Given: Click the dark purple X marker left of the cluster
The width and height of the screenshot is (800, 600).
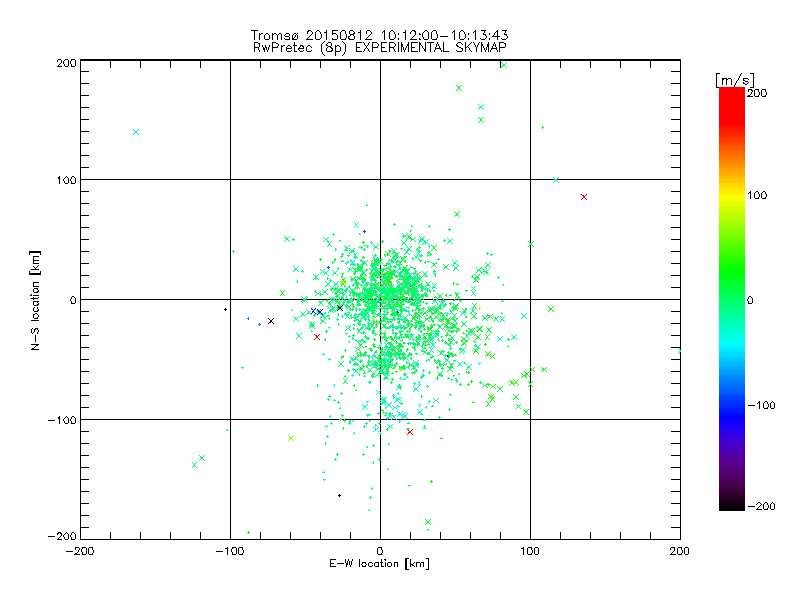Looking at the screenshot, I should coord(271,321).
